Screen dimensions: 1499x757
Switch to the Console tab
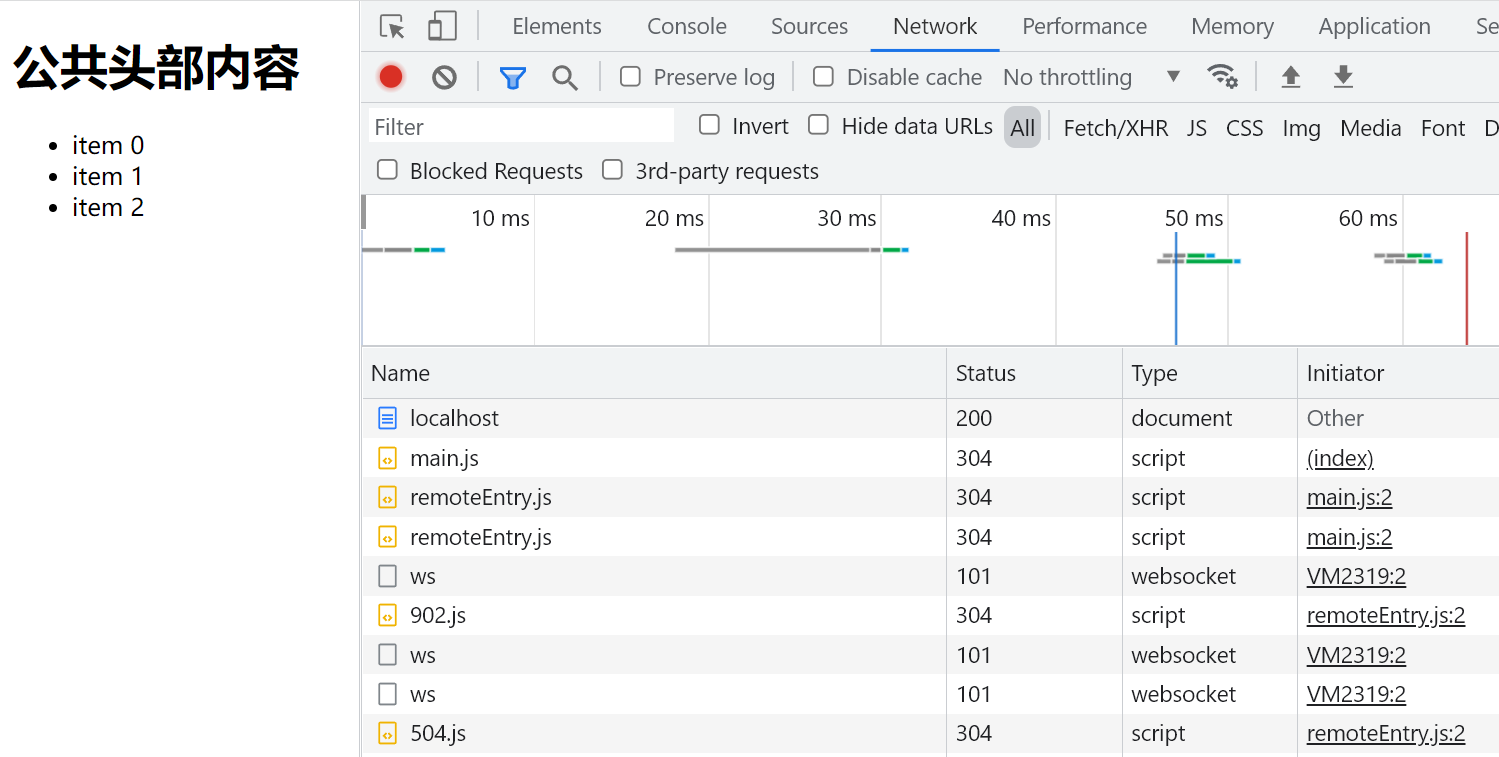coord(687,26)
